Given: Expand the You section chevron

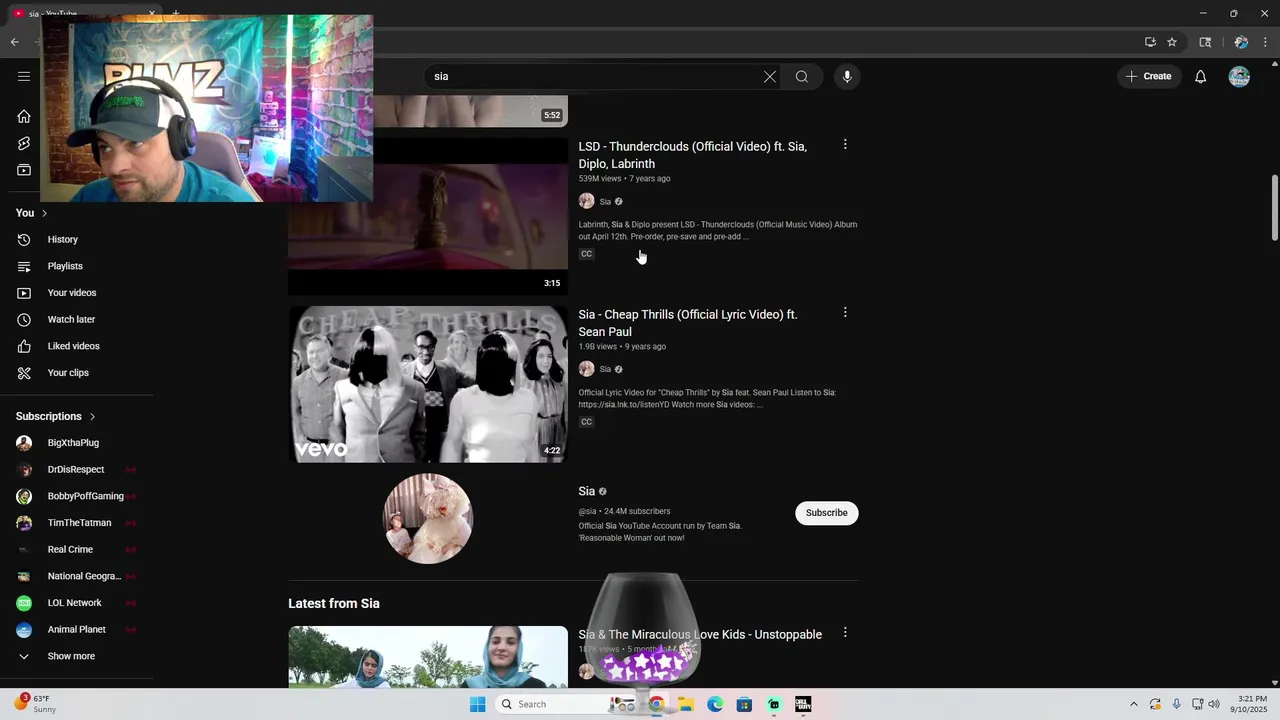Looking at the screenshot, I should point(44,213).
